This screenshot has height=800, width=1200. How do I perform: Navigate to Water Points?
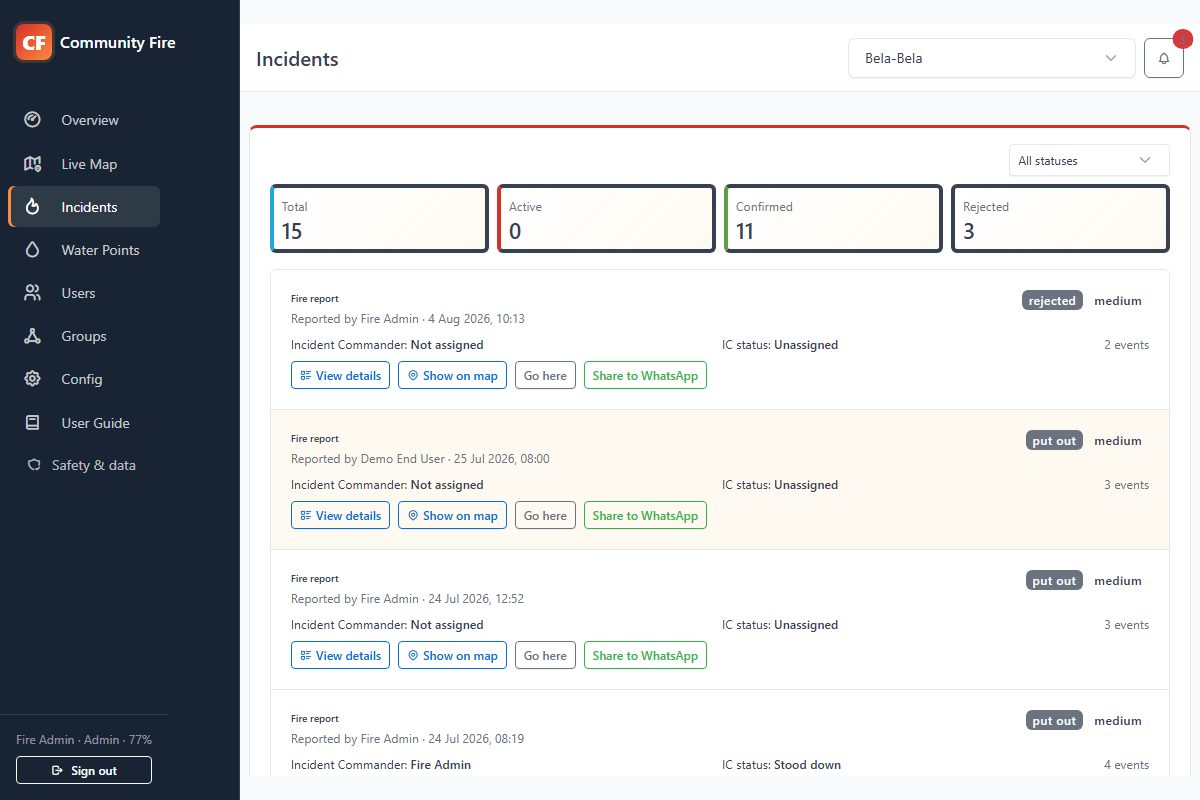(84, 250)
